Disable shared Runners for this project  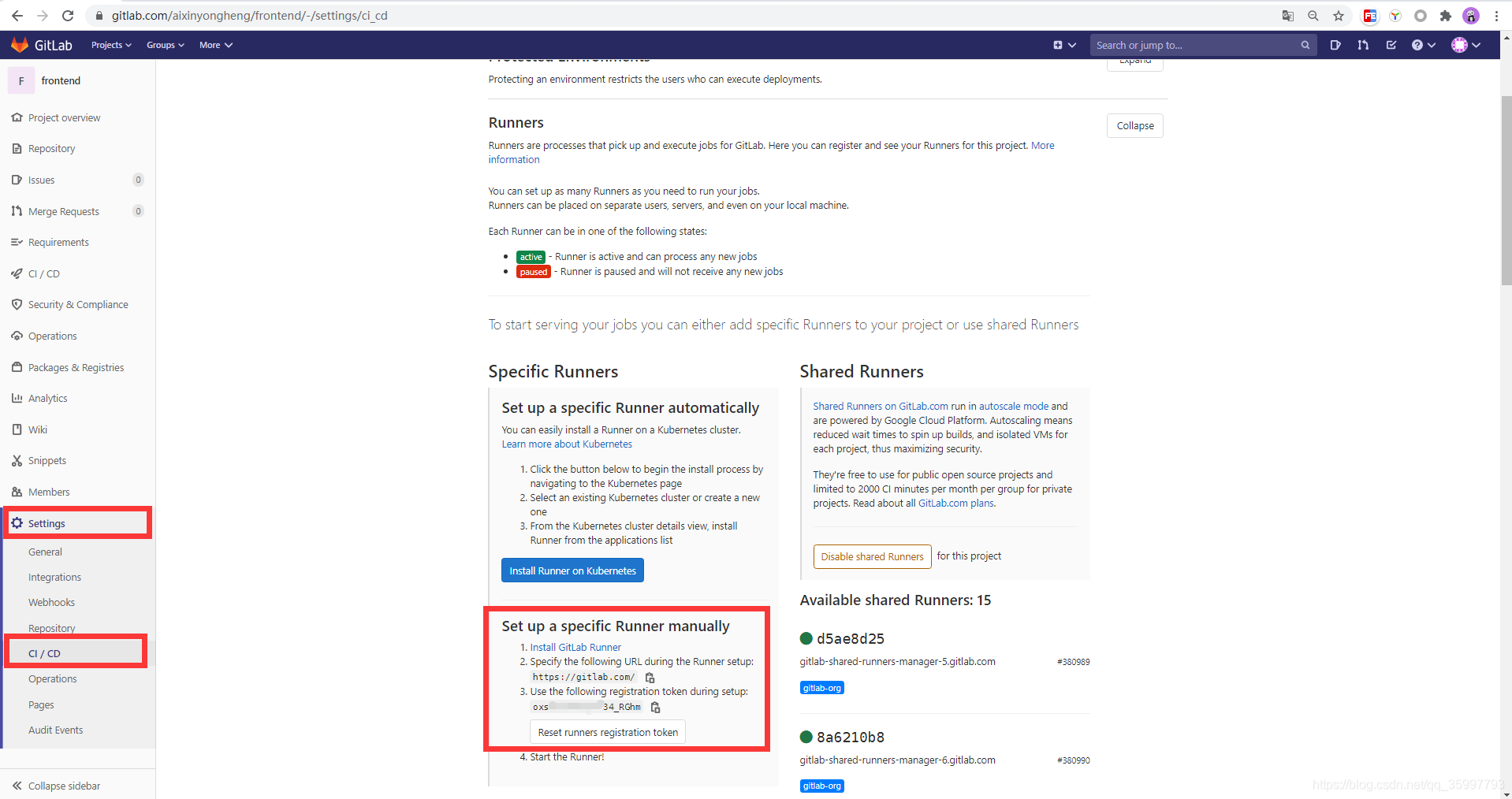pyautogui.click(x=872, y=556)
